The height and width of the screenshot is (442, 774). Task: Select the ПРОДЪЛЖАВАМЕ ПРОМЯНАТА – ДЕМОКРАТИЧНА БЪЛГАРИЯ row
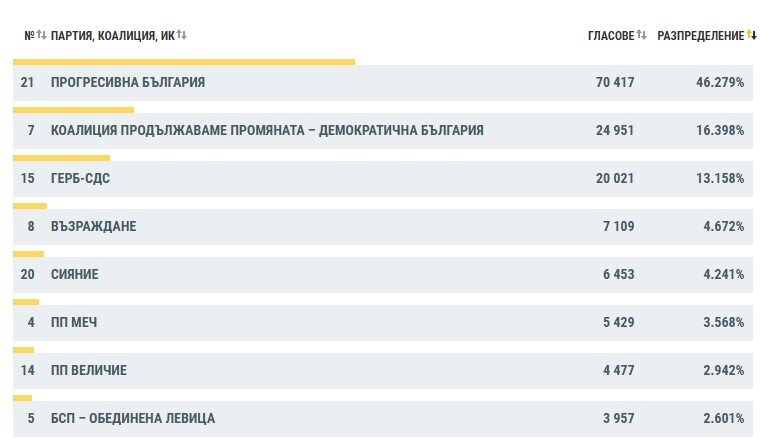pos(383,131)
